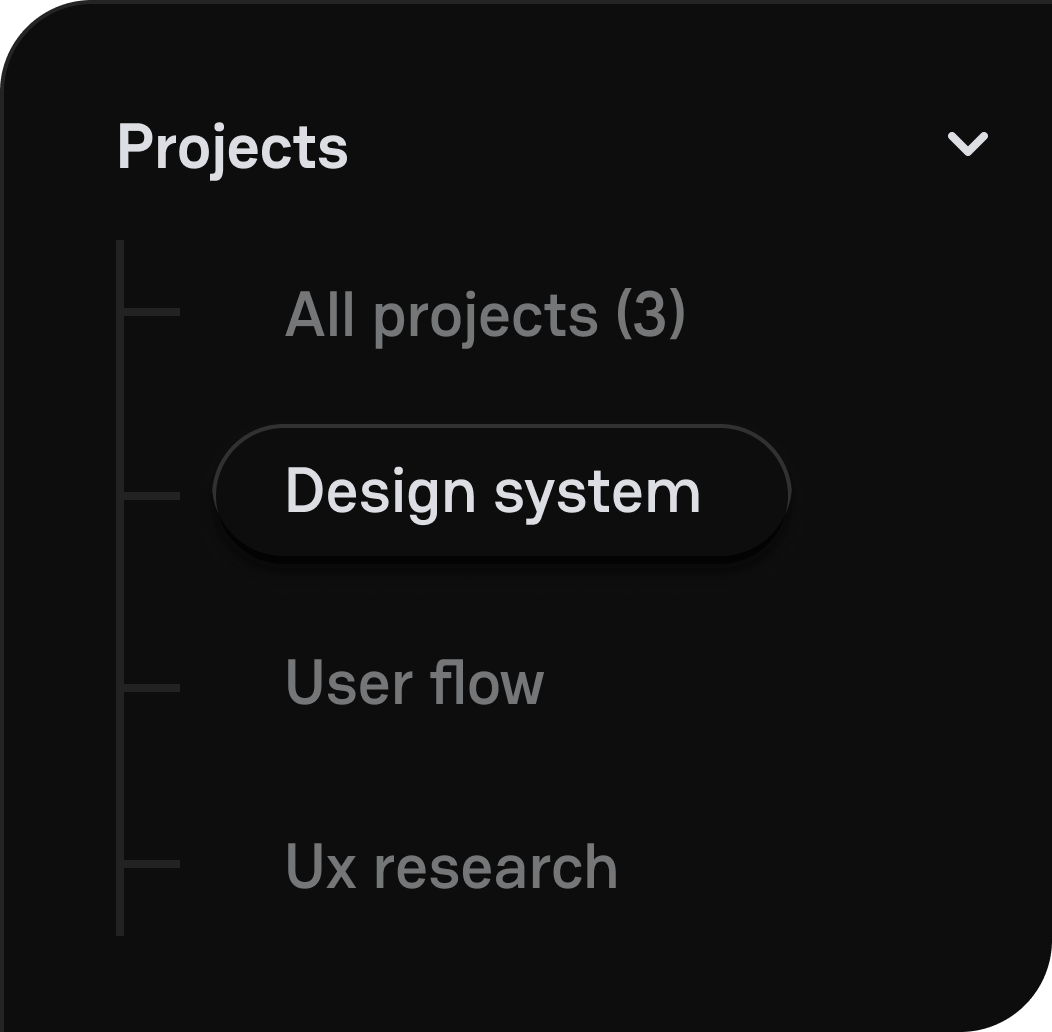Click the tree branch line near Design system
The width and height of the screenshot is (1052, 1032).
point(152,494)
